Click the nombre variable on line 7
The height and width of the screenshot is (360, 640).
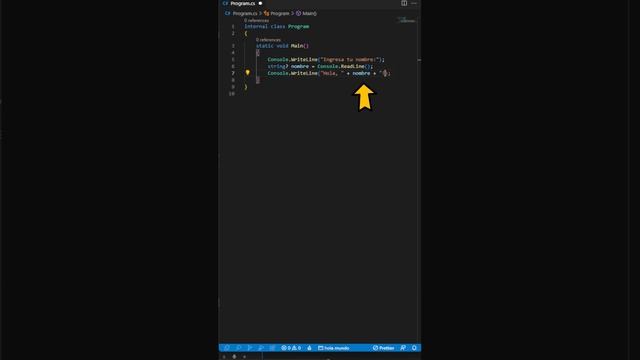361,73
